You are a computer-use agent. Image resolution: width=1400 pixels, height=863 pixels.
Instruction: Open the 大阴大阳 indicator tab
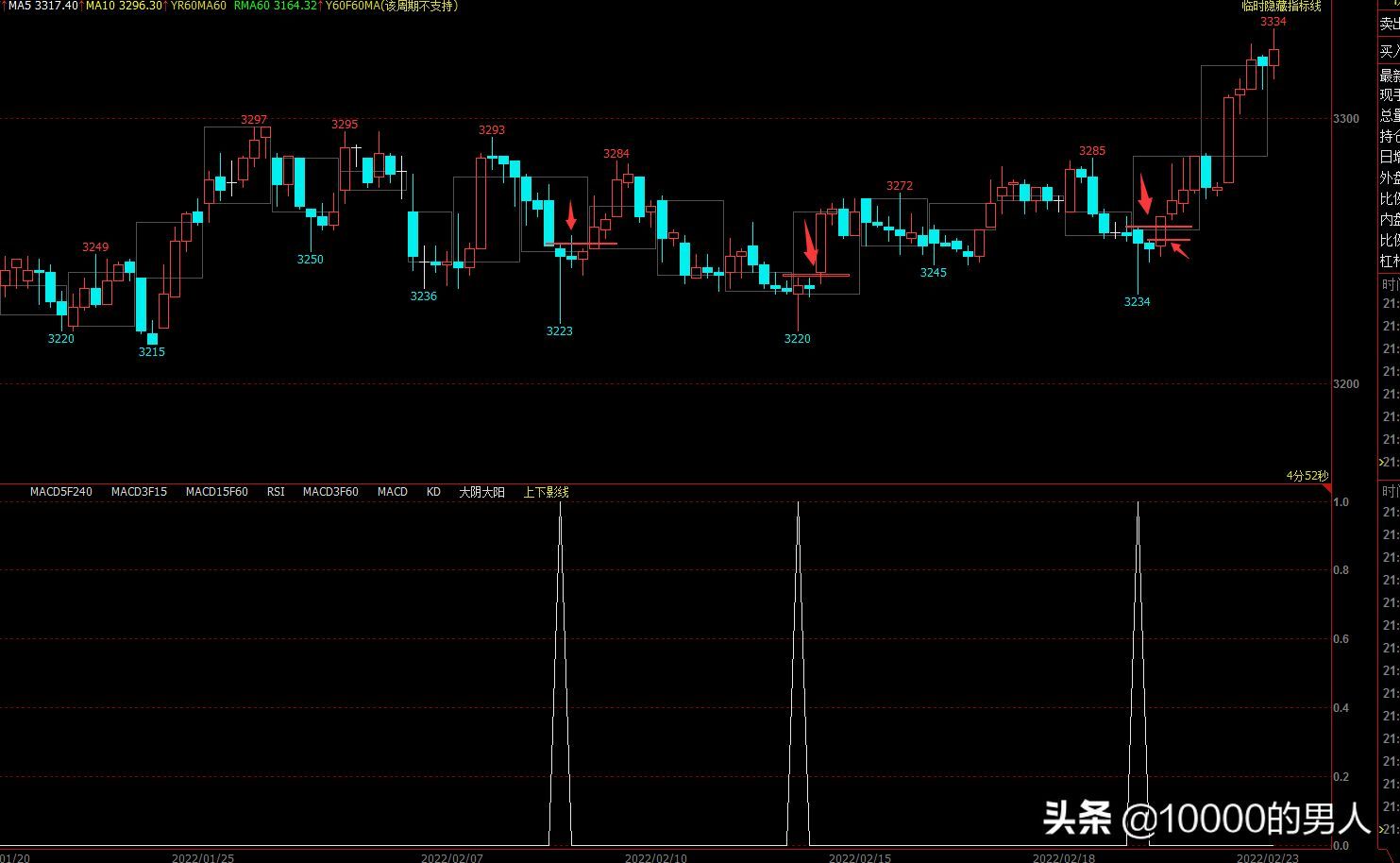(481, 492)
